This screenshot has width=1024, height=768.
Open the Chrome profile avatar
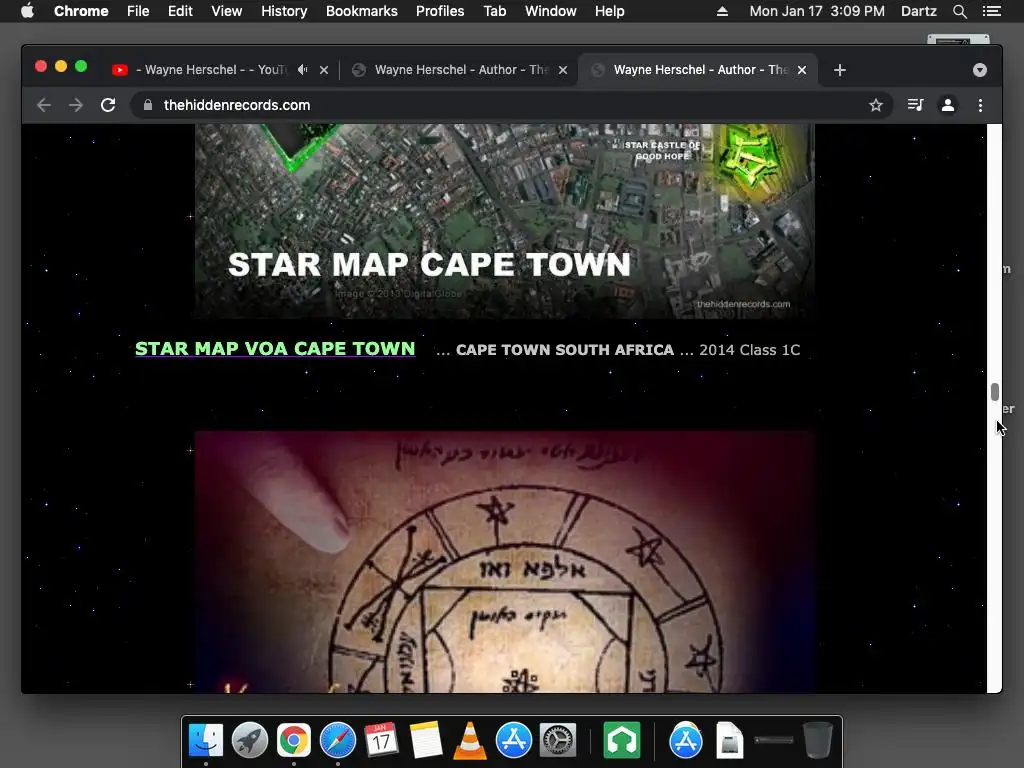click(x=948, y=105)
